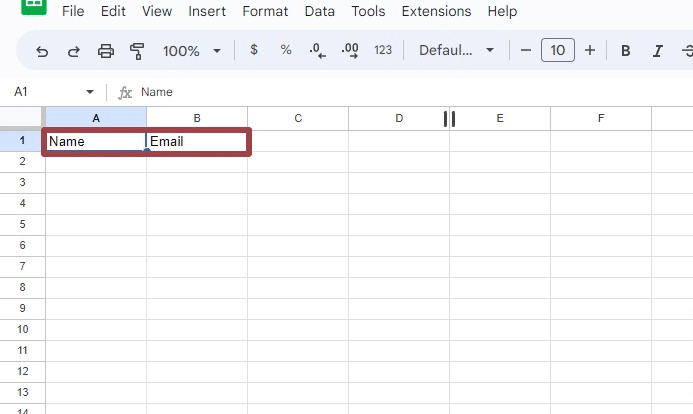This screenshot has width=693, height=414.
Task: Open the Tools menu
Action: 368,11
